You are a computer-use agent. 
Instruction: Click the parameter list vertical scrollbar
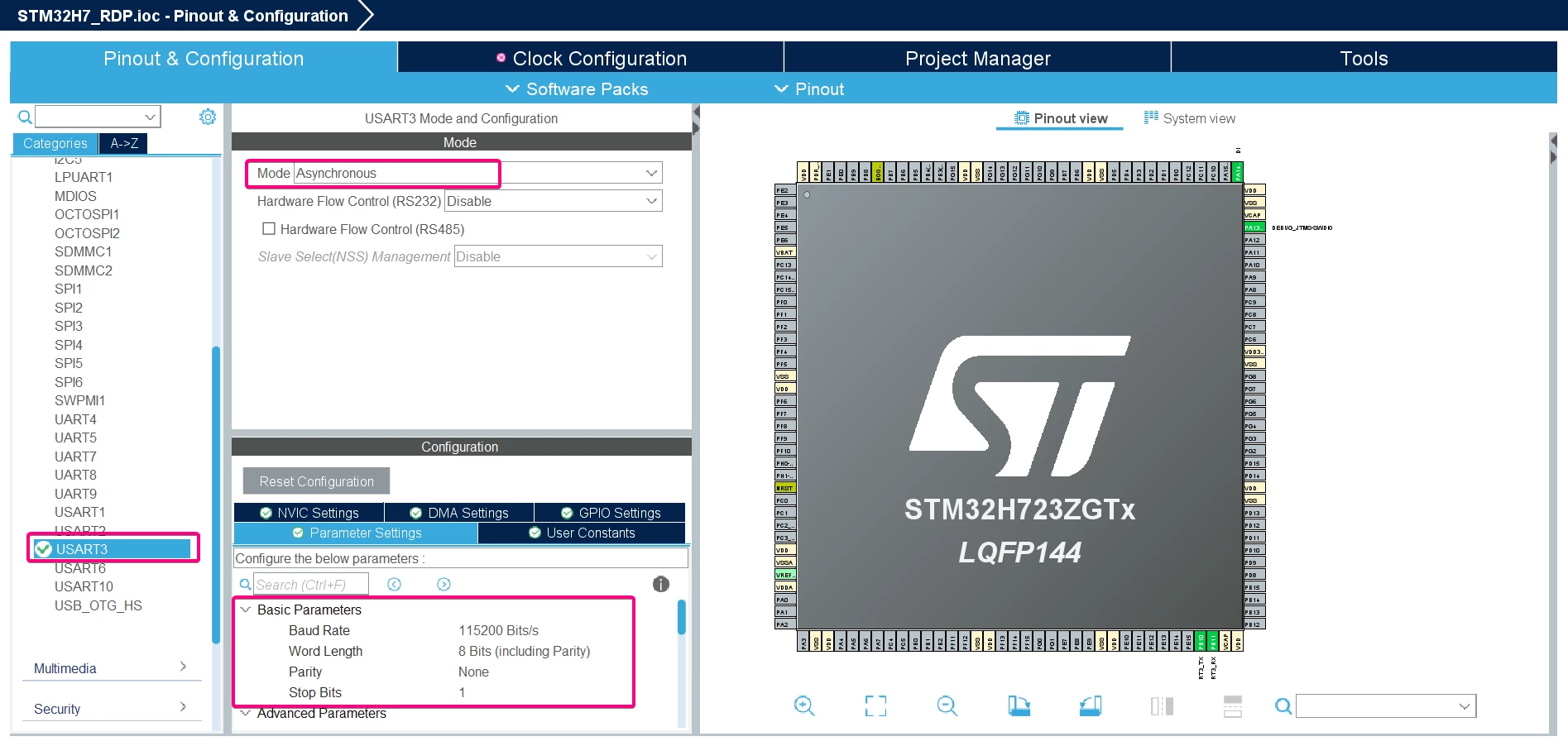pyautogui.click(x=682, y=617)
